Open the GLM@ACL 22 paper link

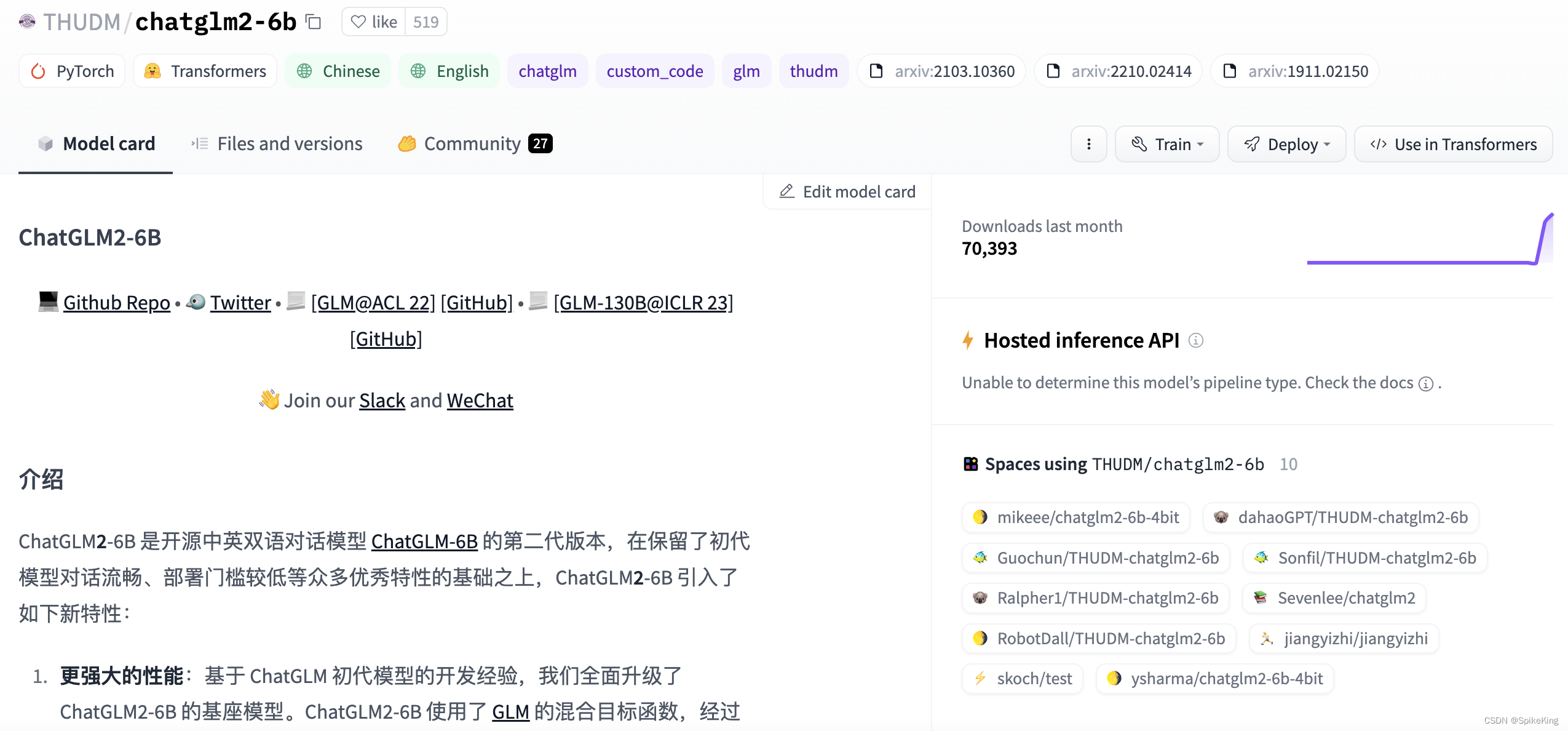[x=373, y=303]
